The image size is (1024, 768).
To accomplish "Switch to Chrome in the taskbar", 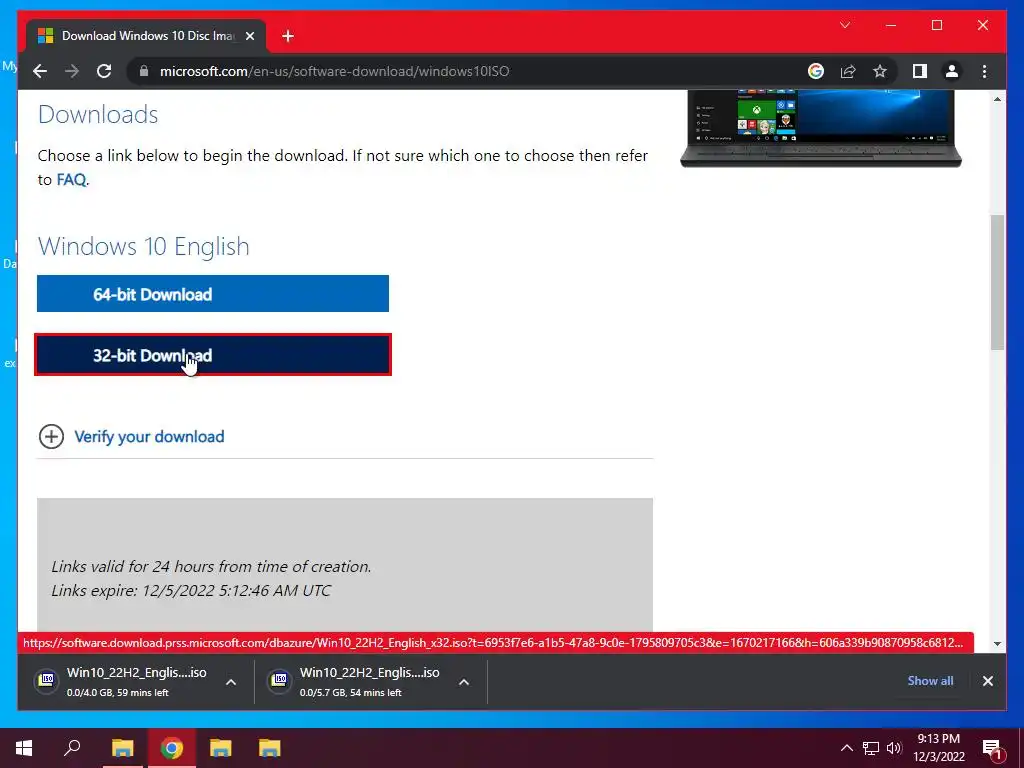I will tap(172, 748).
